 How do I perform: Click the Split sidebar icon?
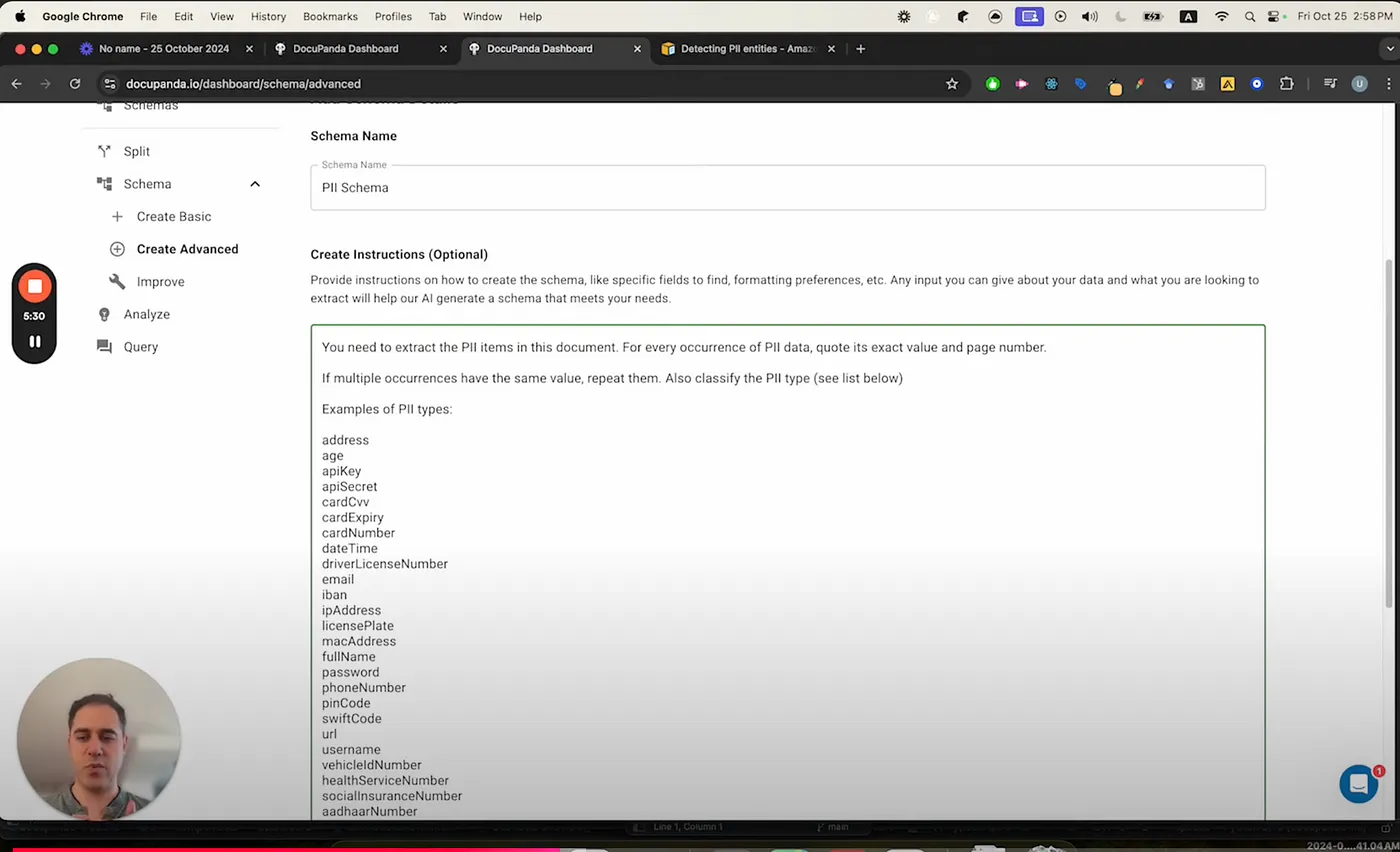point(104,151)
